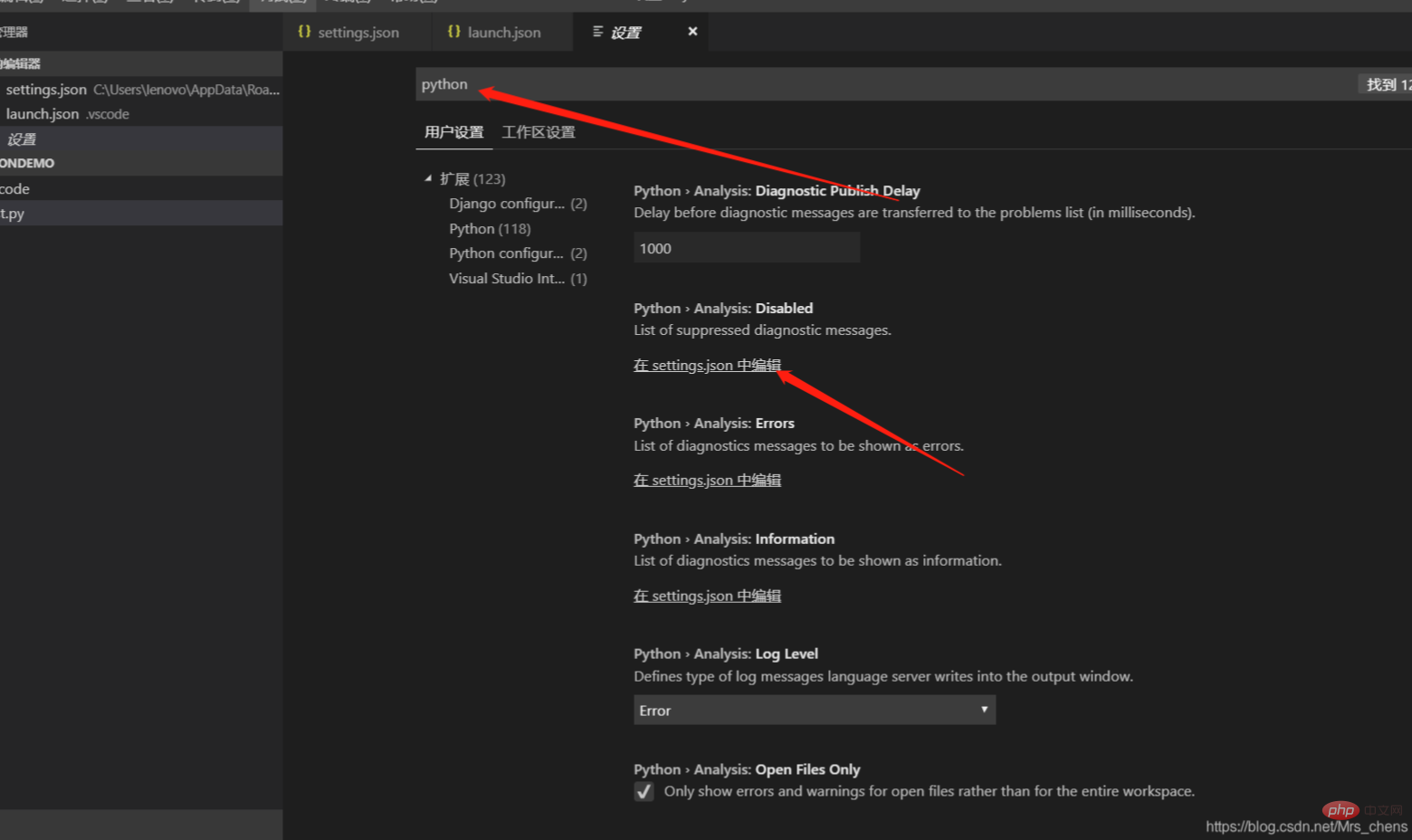Open the Log Level dropdown showing Error
This screenshot has width=1412, height=840.
pos(813,710)
